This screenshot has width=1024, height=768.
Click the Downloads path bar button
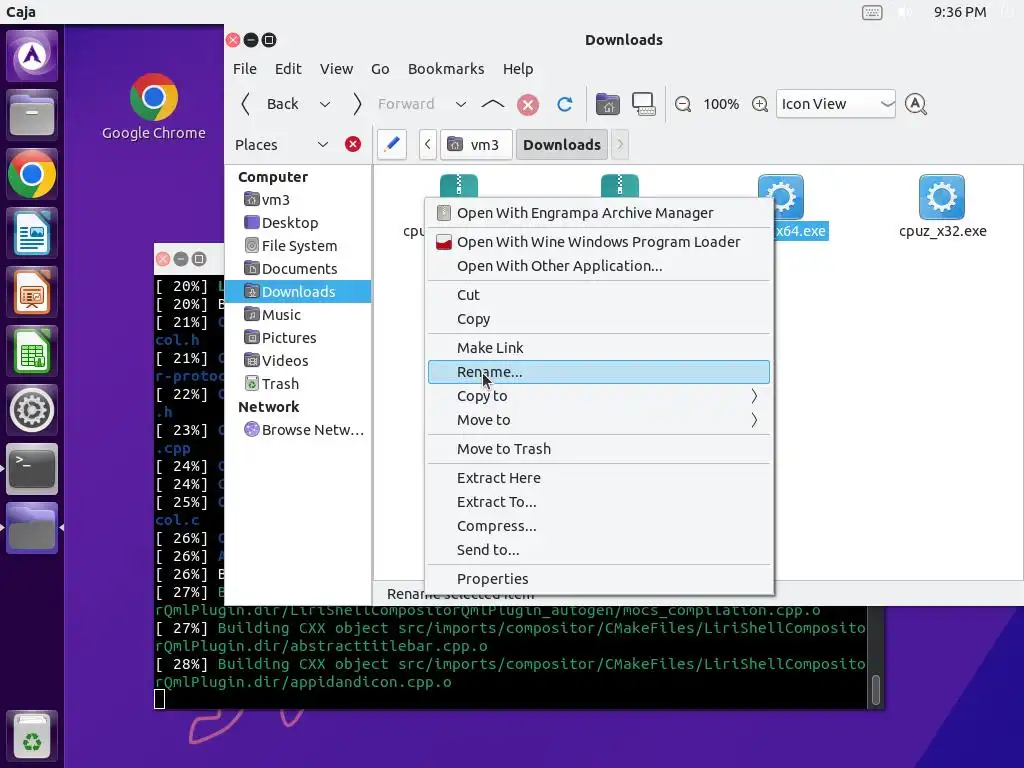(x=562, y=144)
